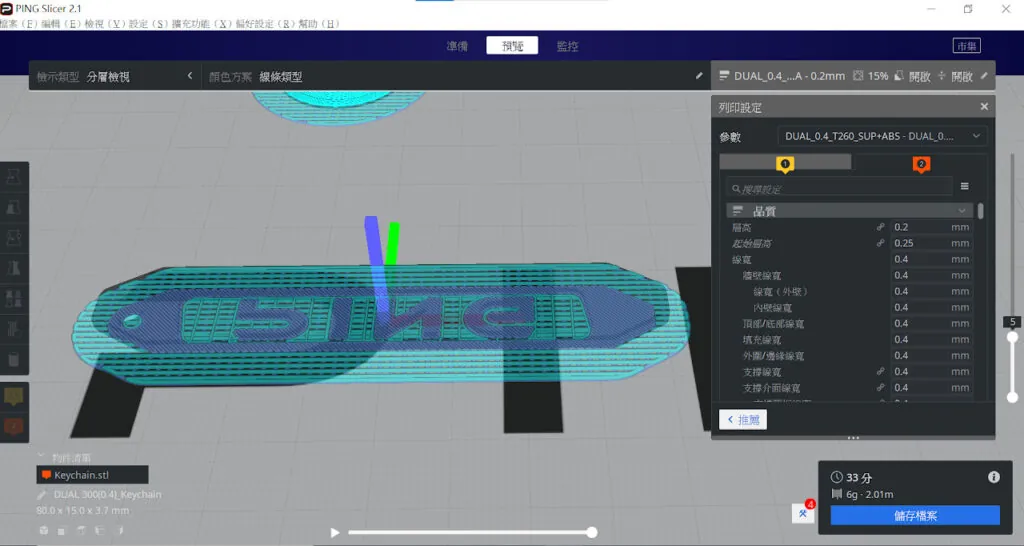Click infill 15% indicator in settings summary
Viewport: 1024px width, 546px height.
(871, 76)
